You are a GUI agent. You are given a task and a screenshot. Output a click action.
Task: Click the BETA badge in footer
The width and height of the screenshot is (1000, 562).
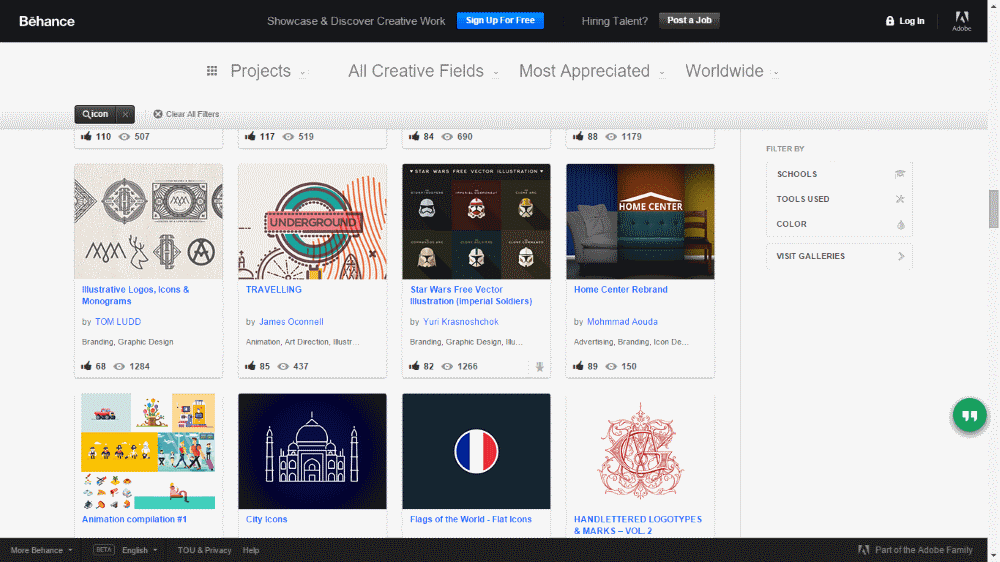[x=103, y=549]
